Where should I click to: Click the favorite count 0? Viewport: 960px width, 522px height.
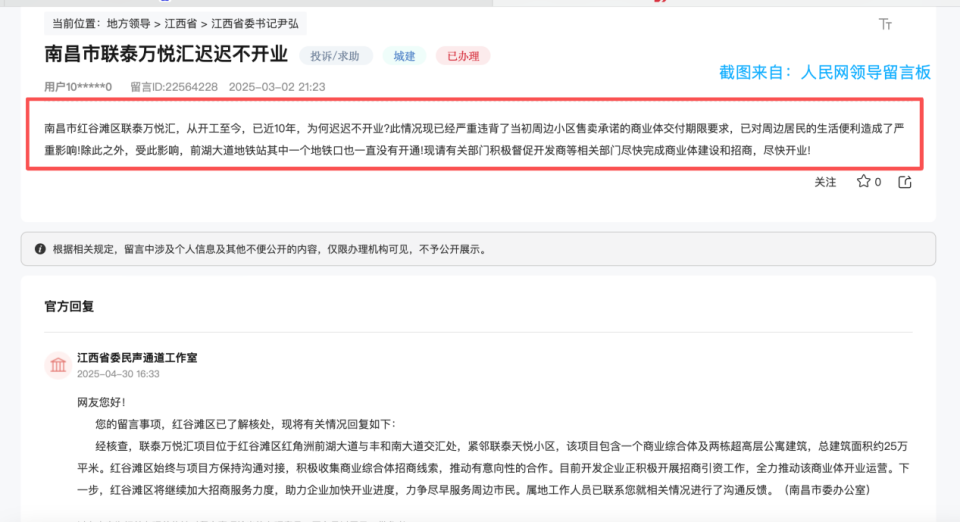(878, 182)
